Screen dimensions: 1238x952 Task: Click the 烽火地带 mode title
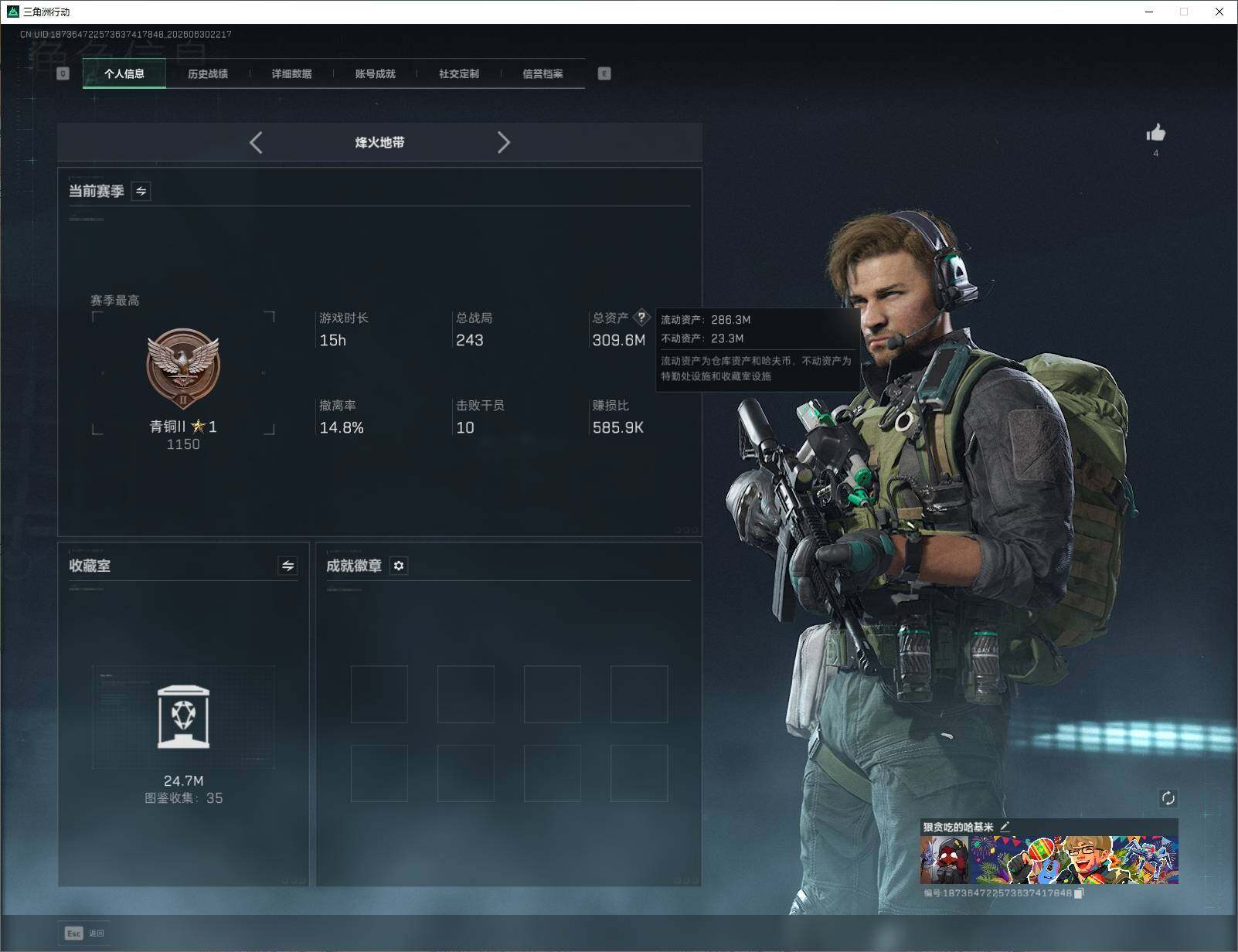pyautogui.click(x=379, y=142)
